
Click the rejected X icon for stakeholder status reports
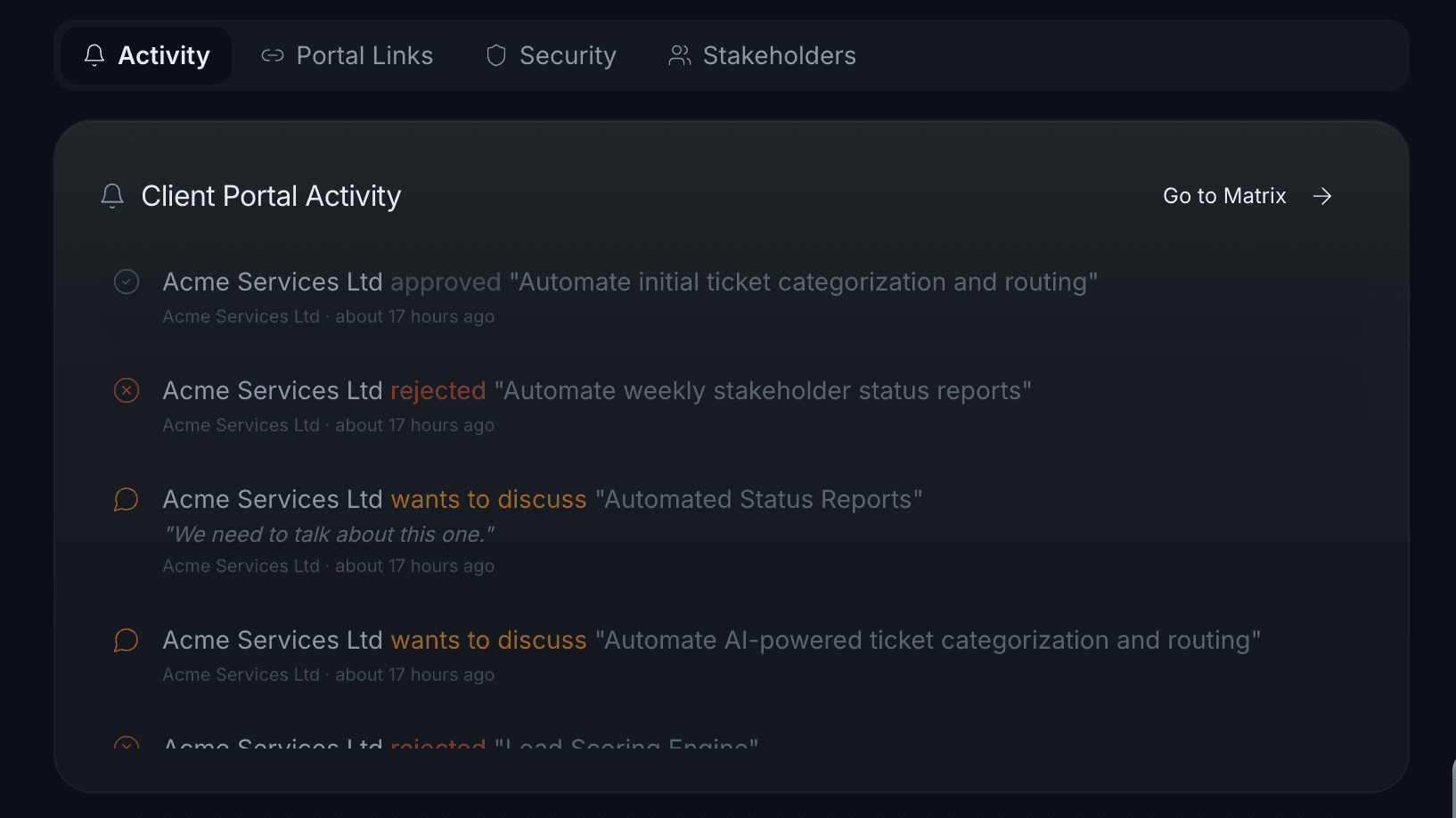coord(127,390)
